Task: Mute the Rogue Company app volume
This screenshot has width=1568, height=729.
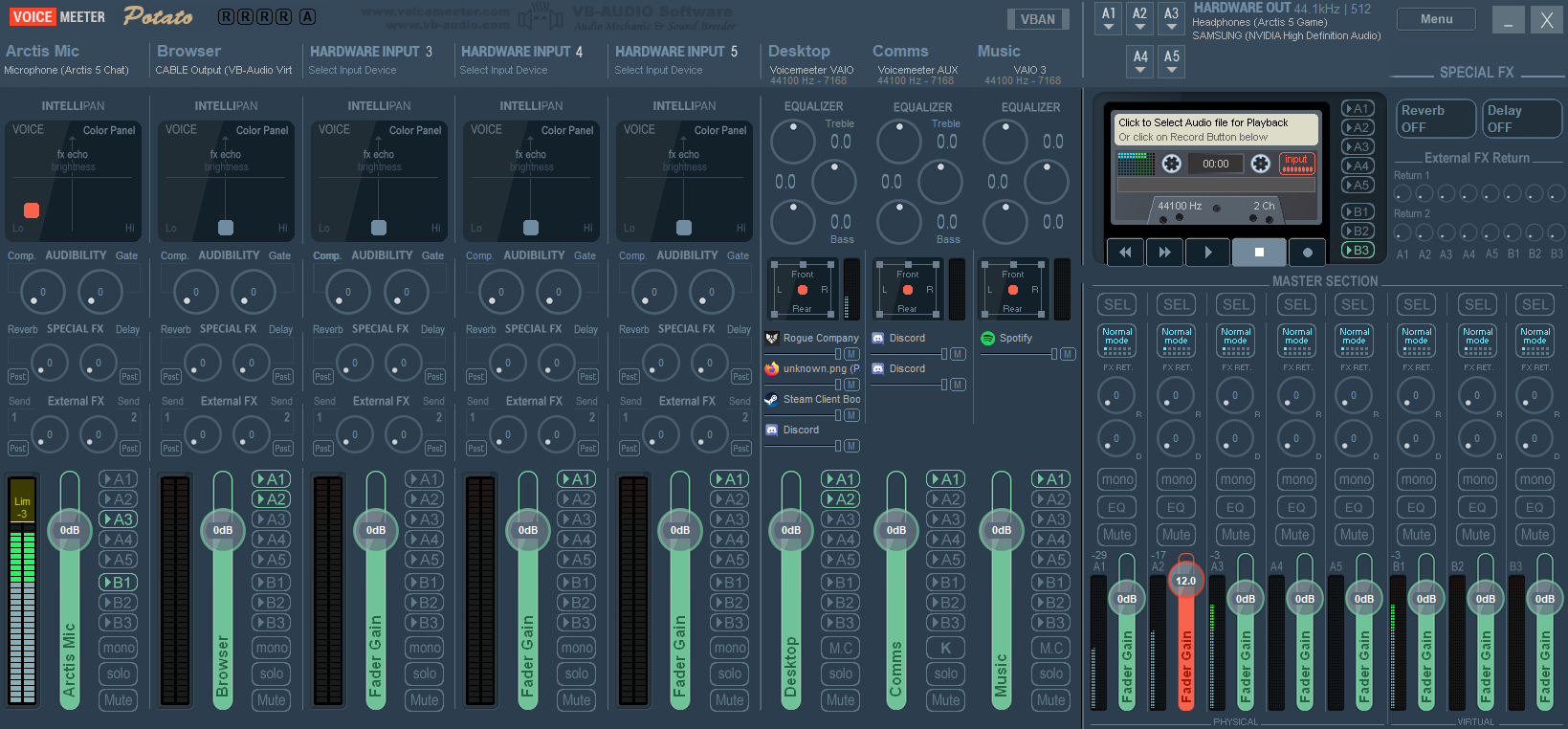Action: tap(851, 354)
